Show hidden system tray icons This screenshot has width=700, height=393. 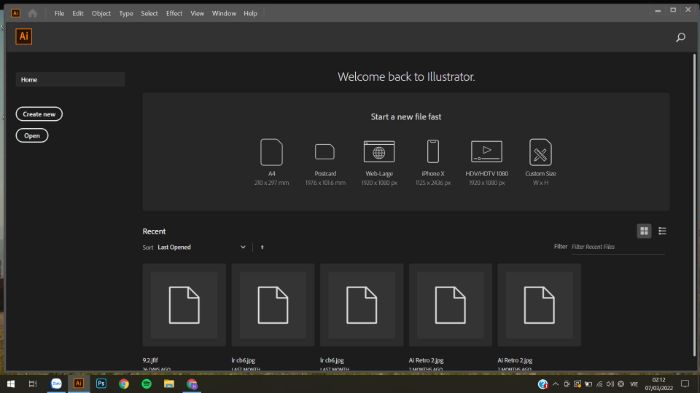click(x=555, y=384)
